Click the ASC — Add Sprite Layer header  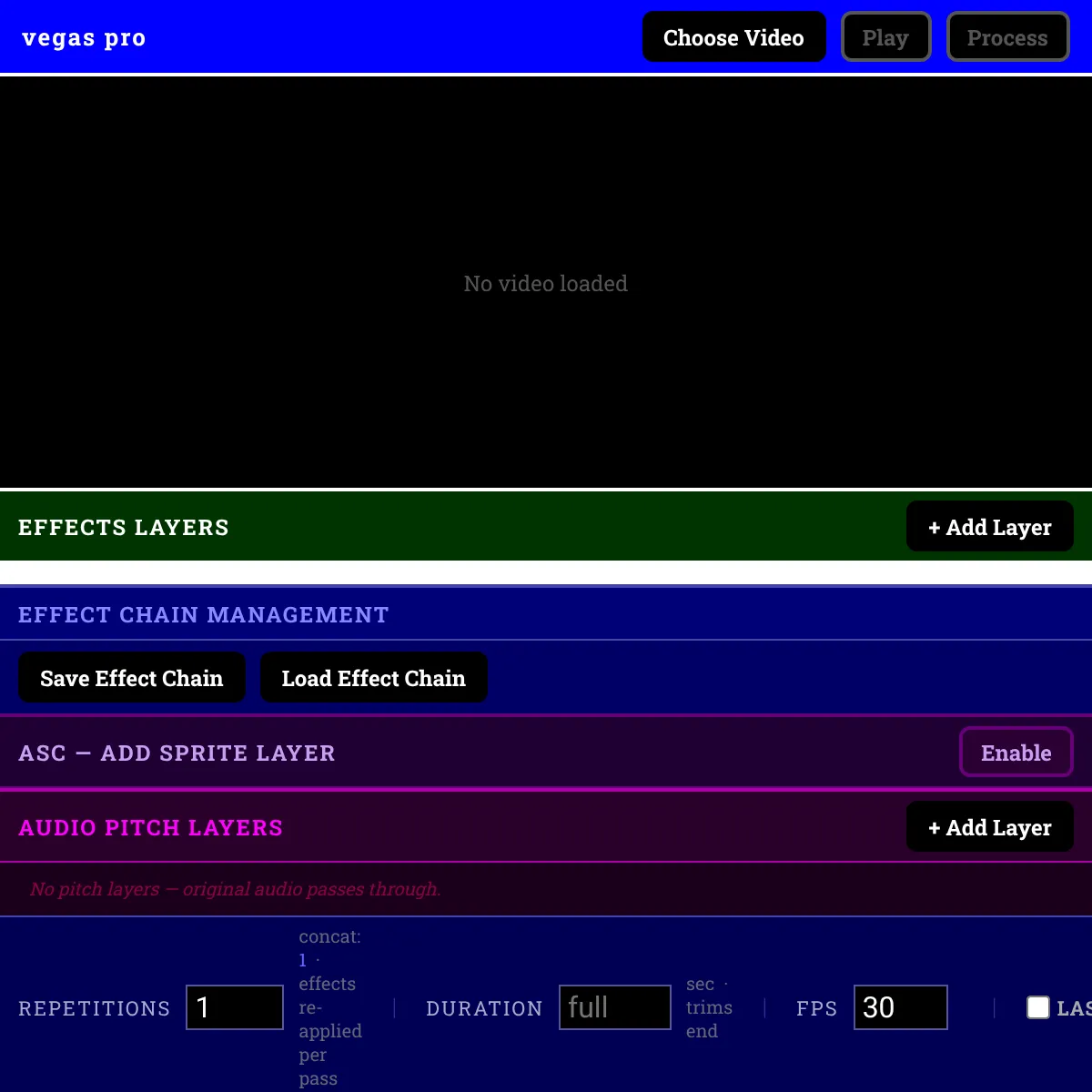click(177, 753)
